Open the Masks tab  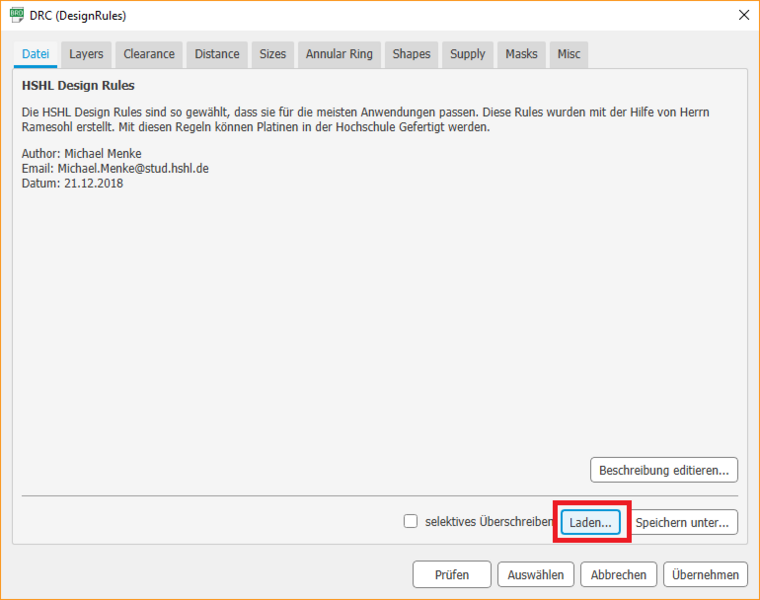pyautogui.click(x=521, y=54)
